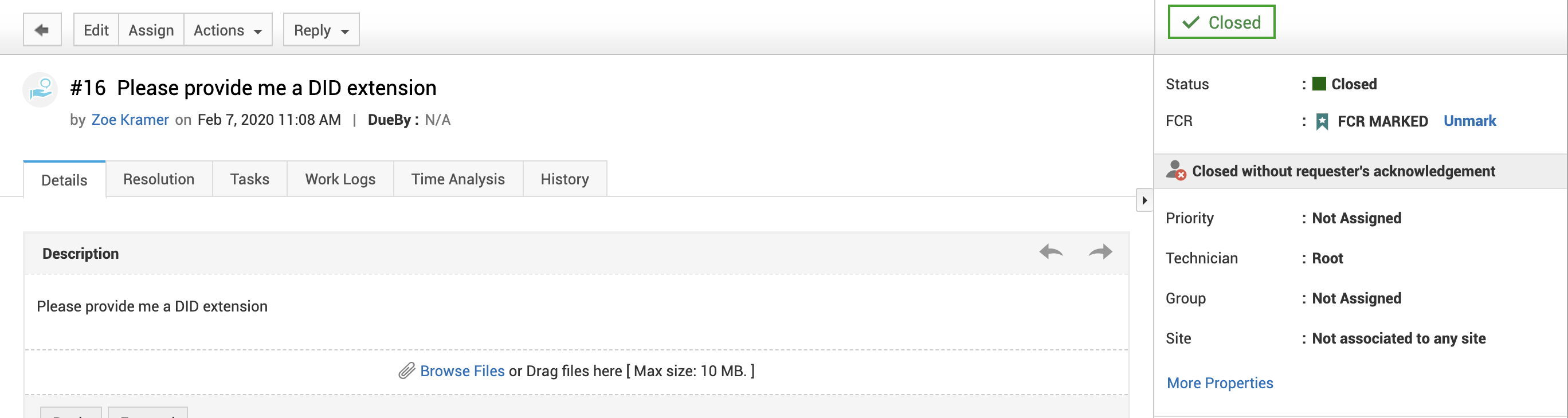The image size is (1568, 418).
Task: Click the paperclip attachment icon
Action: point(406,370)
